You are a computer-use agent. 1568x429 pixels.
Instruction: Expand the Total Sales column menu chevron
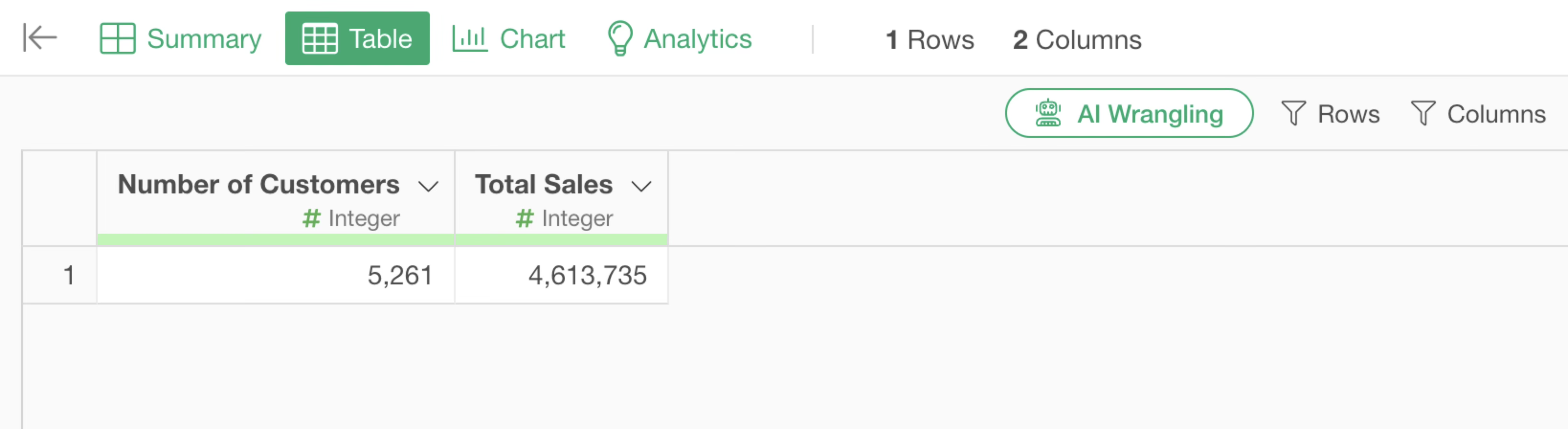(641, 186)
